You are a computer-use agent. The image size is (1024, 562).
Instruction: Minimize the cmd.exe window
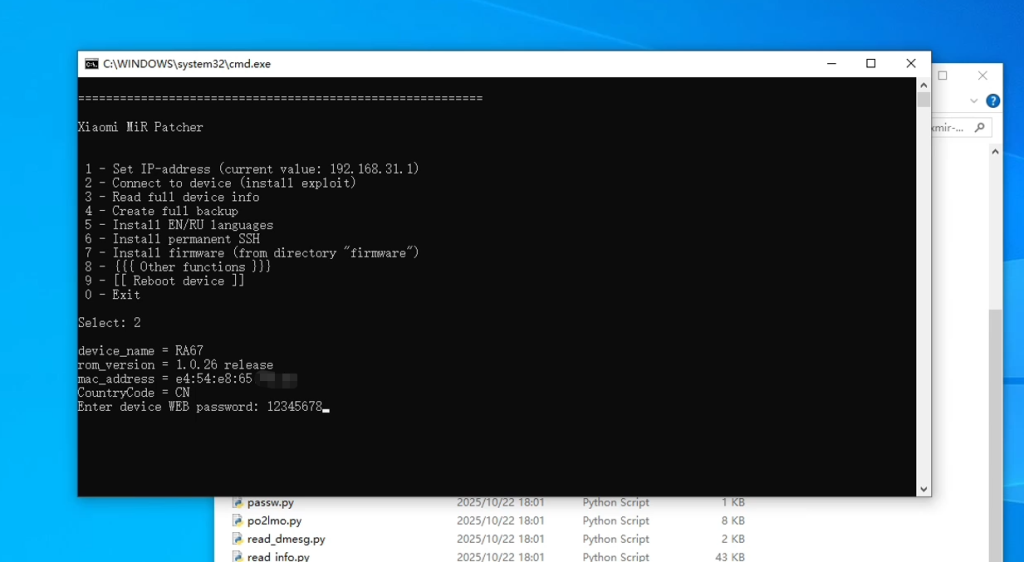831,64
